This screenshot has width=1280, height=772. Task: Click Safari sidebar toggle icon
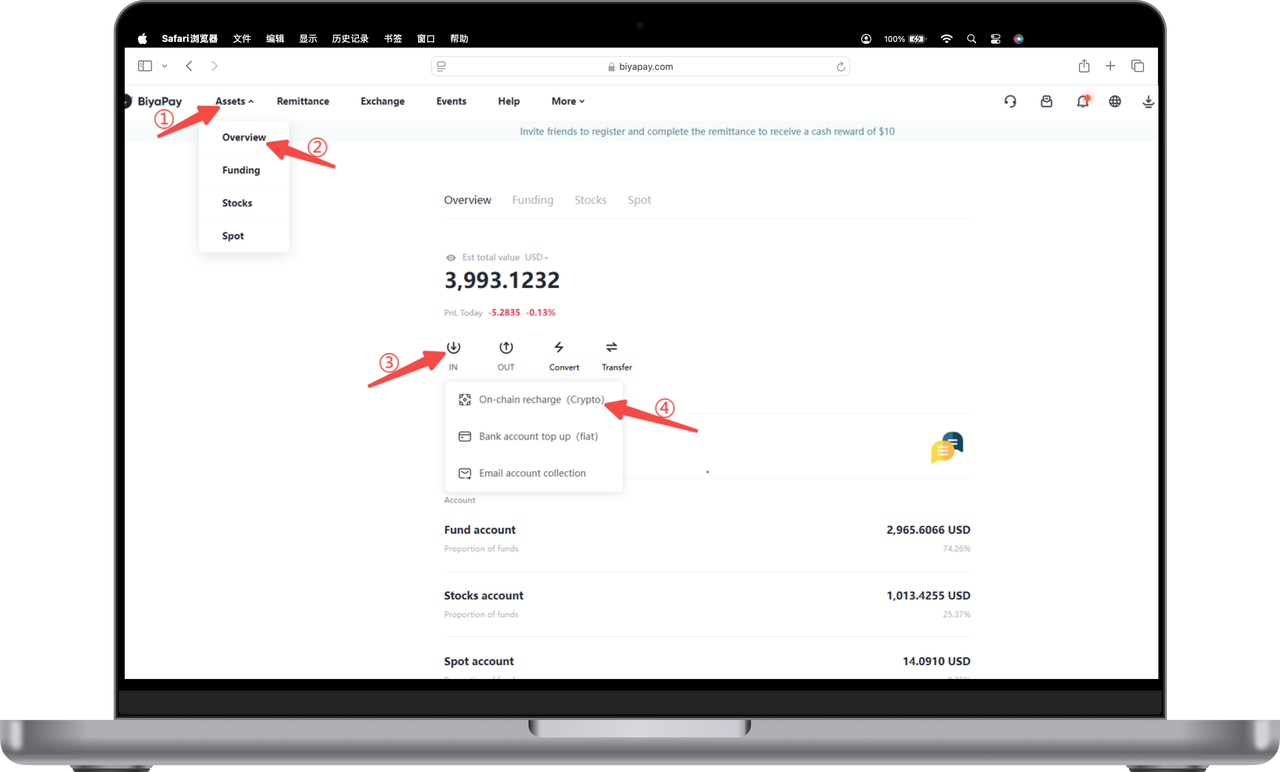[145, 66]
